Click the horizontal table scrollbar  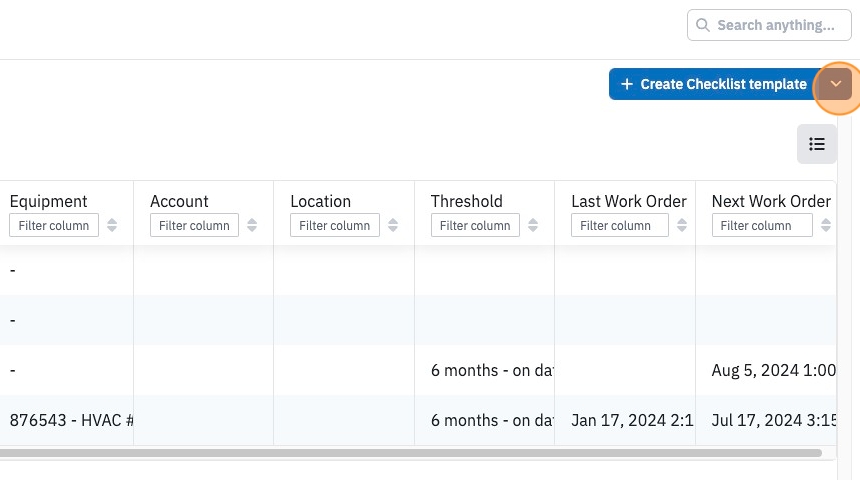[411, 453]
